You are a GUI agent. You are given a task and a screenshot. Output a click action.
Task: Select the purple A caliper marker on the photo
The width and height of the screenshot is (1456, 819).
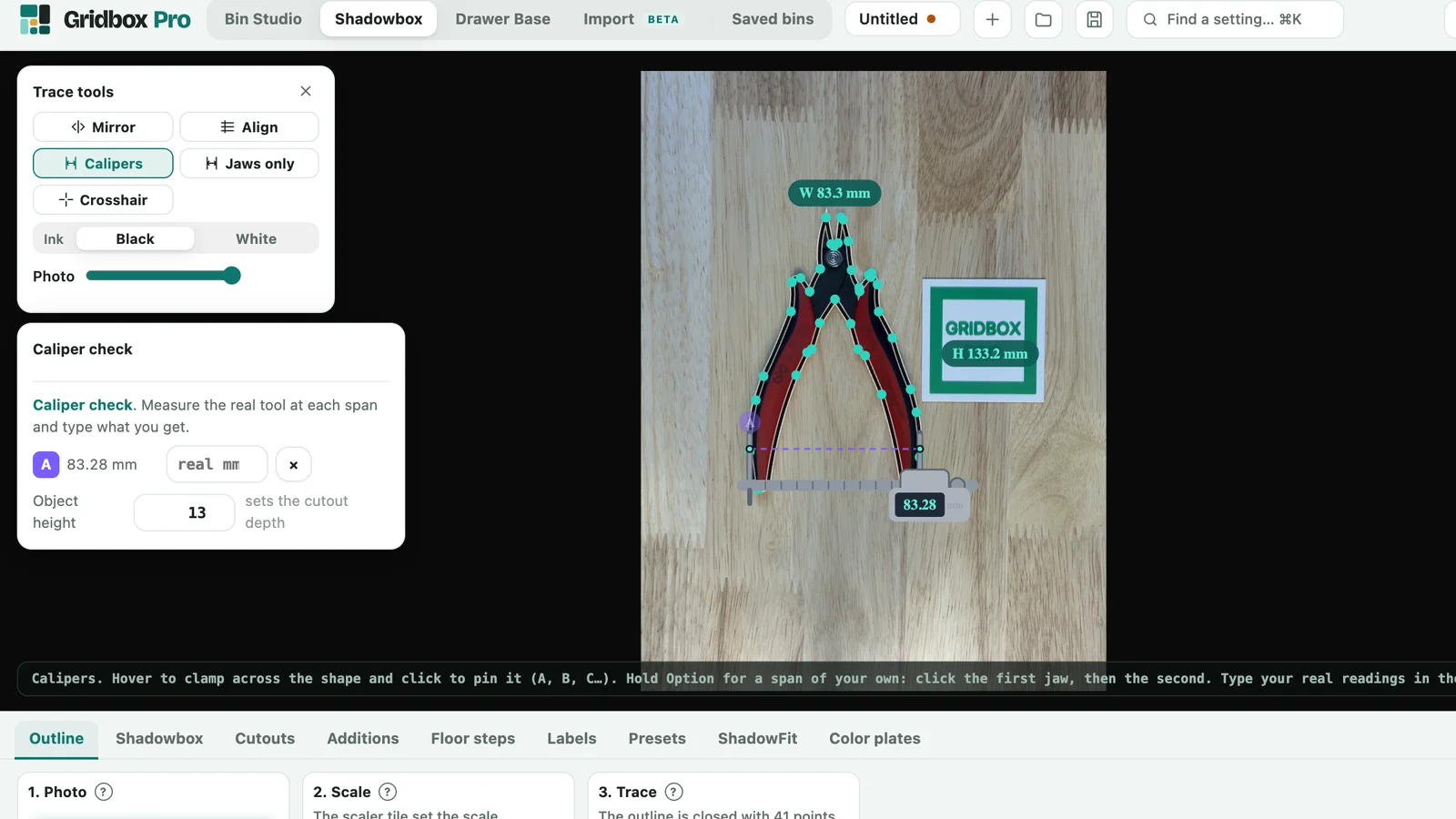749,423
